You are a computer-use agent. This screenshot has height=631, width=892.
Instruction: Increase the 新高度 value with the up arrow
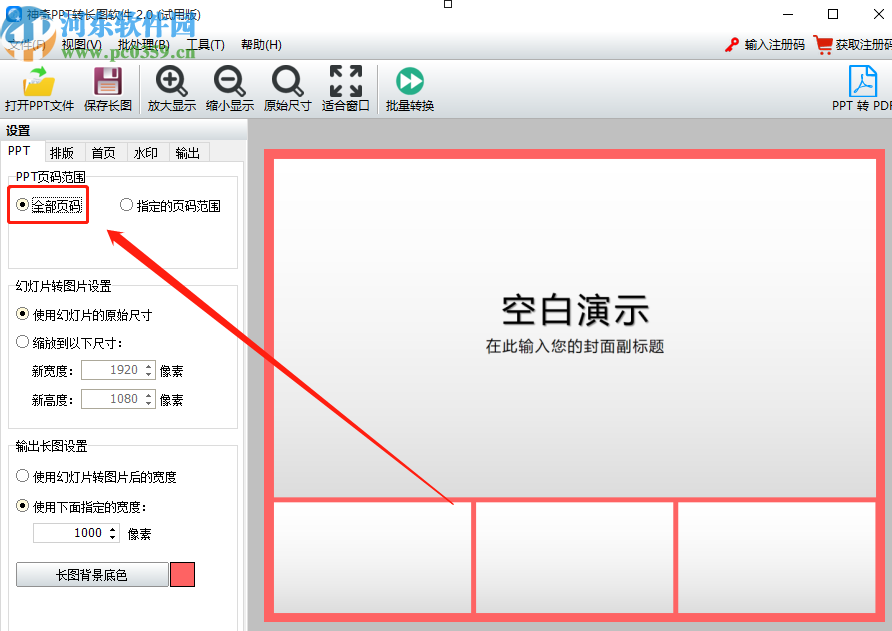pos(148,395)
